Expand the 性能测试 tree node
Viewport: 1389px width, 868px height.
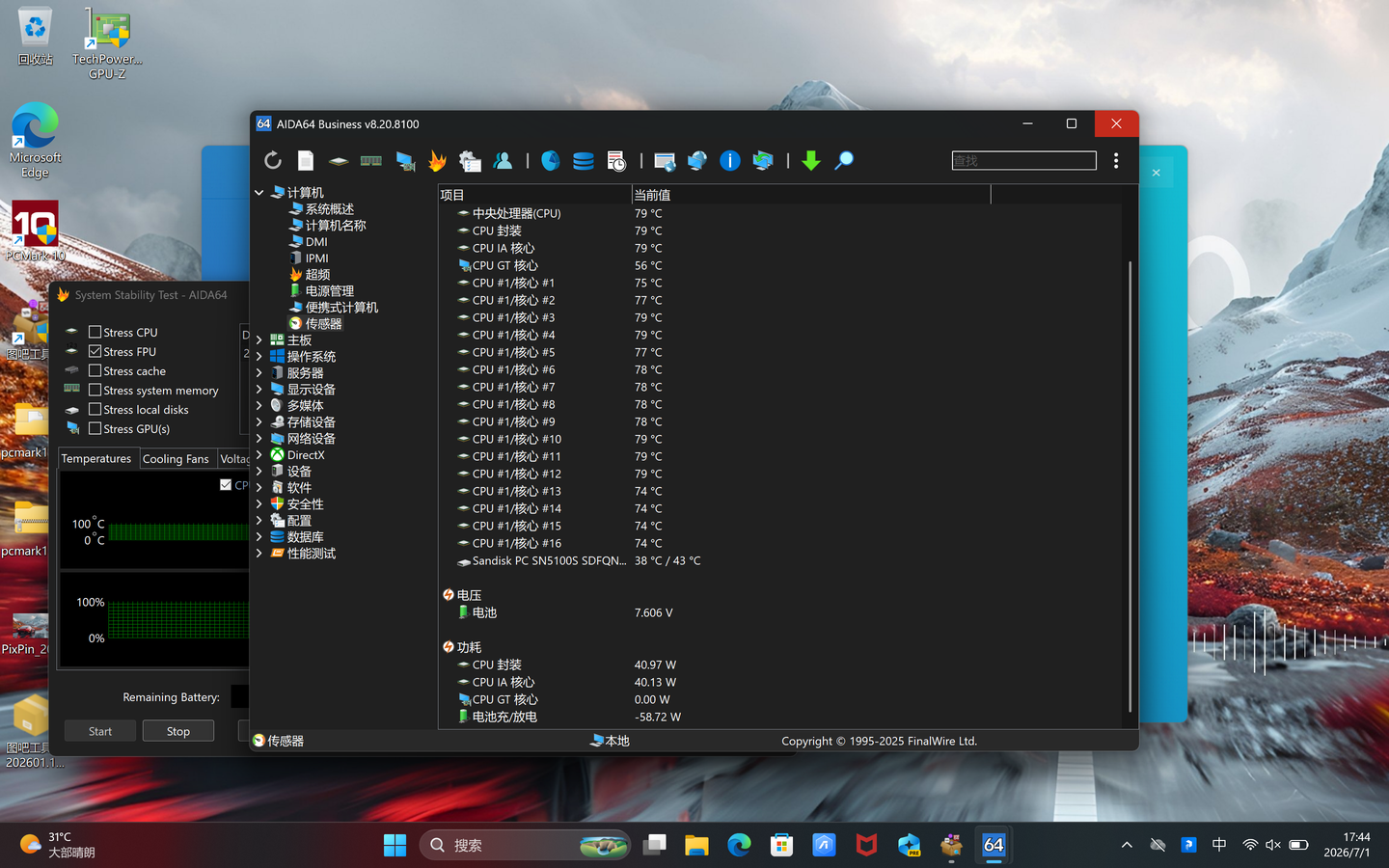[x=259, y=554]
